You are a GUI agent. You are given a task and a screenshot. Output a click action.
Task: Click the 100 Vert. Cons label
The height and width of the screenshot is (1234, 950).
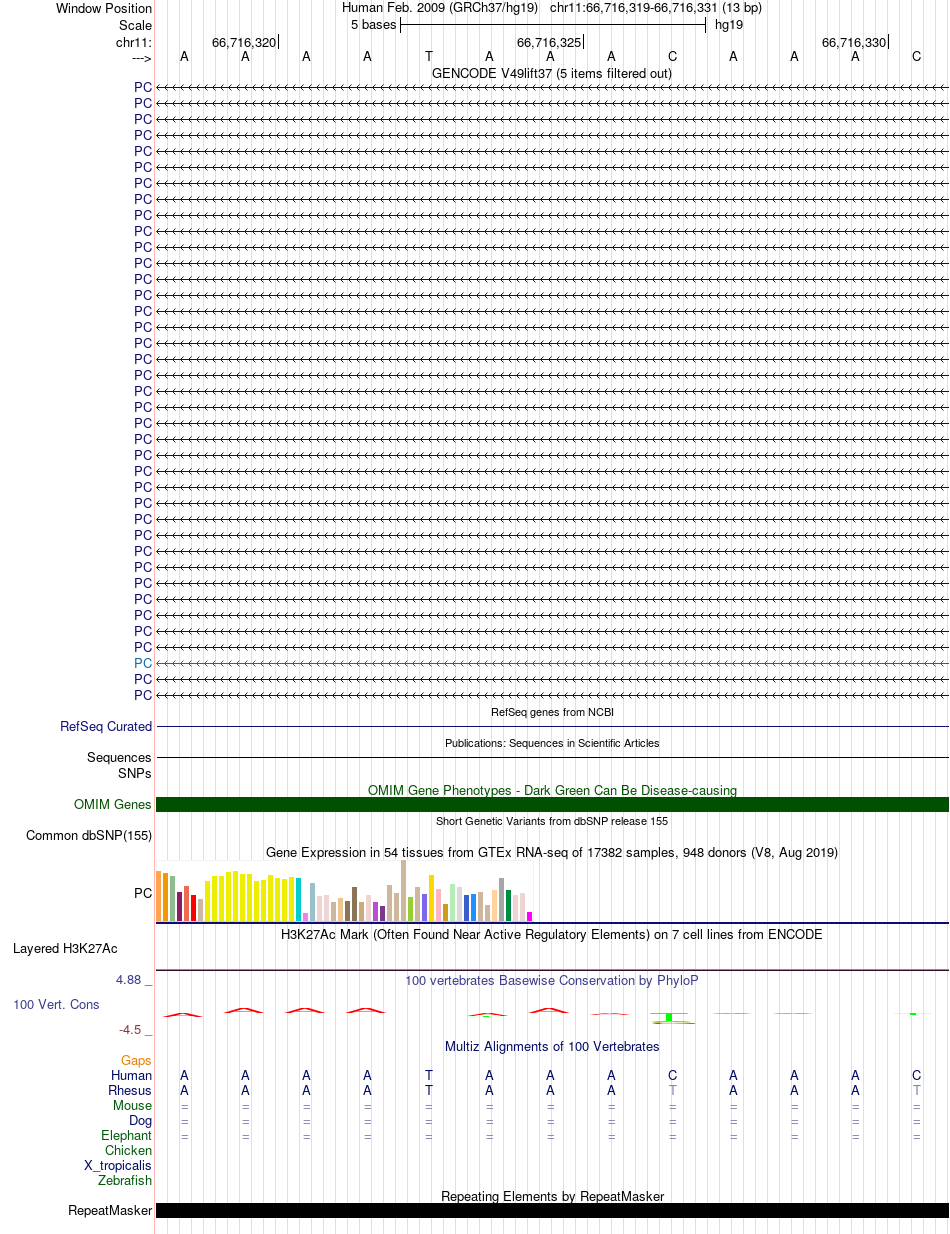[x=56, y=1004]
